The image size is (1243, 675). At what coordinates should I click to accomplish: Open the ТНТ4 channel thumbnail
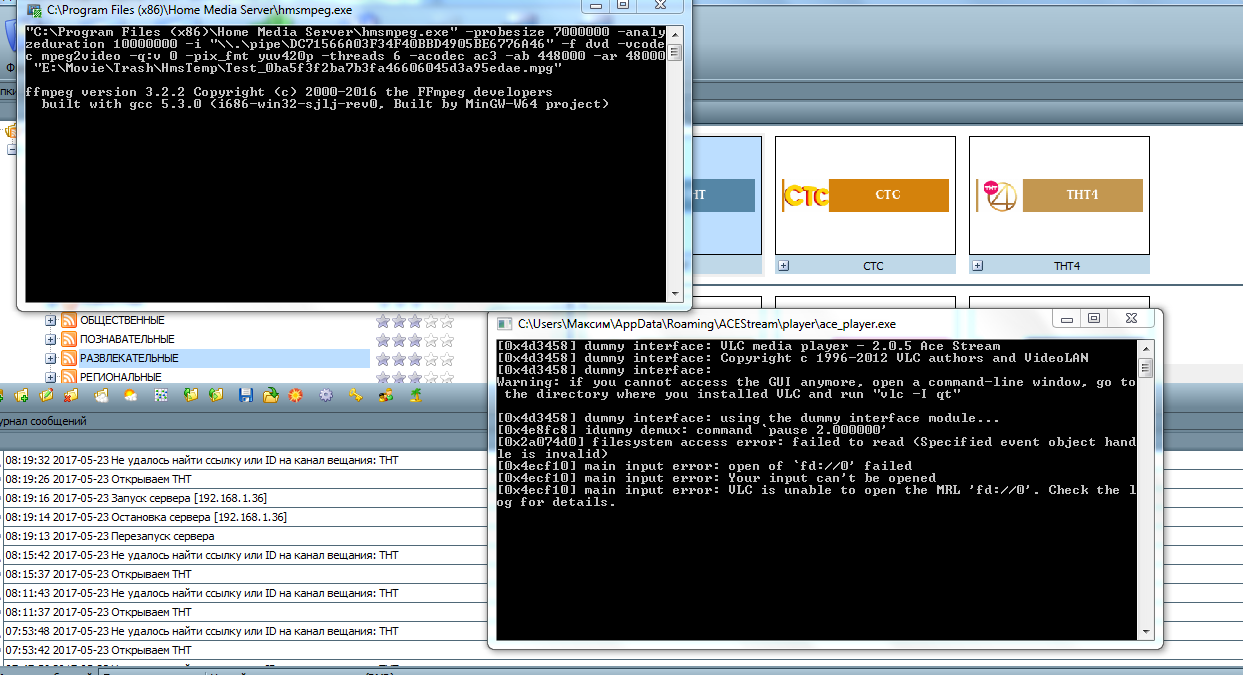click(1059, 195)
